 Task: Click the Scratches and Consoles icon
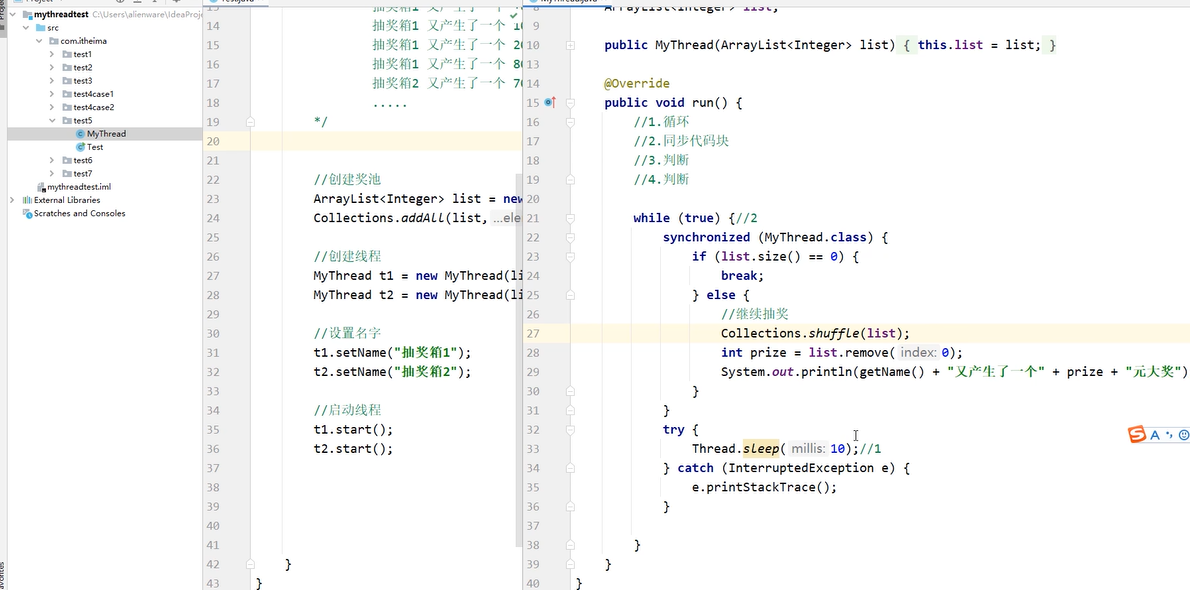[x=26, y=213]
